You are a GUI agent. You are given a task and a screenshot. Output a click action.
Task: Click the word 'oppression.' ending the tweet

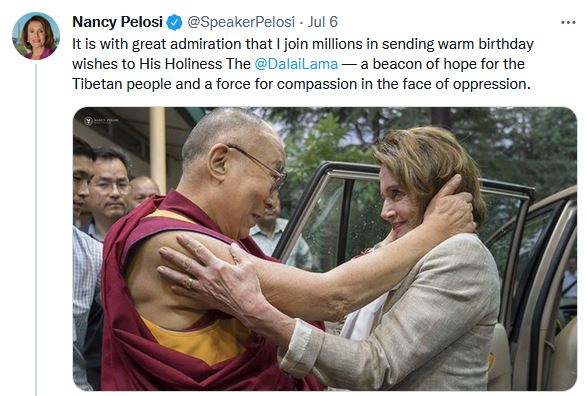pos(492,85)
